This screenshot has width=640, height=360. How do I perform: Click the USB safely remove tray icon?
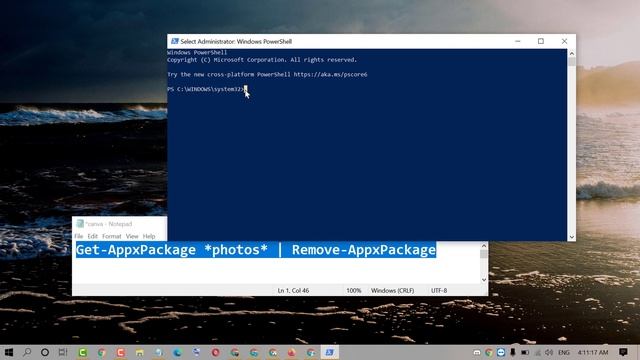(x=513, y=352)
